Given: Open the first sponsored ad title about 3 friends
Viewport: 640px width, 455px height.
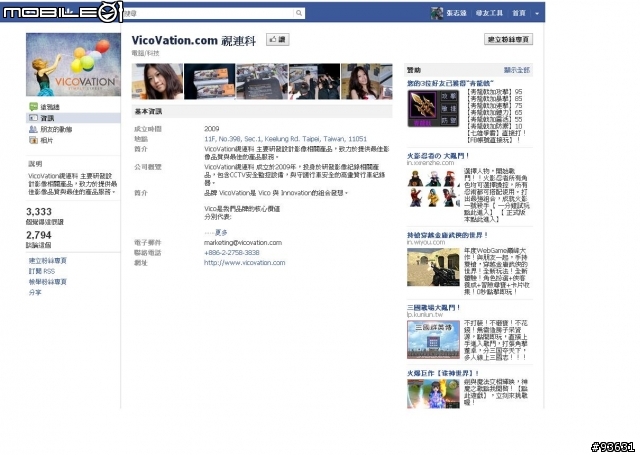Looking at the screenshot, I should (x=450, y=83).
